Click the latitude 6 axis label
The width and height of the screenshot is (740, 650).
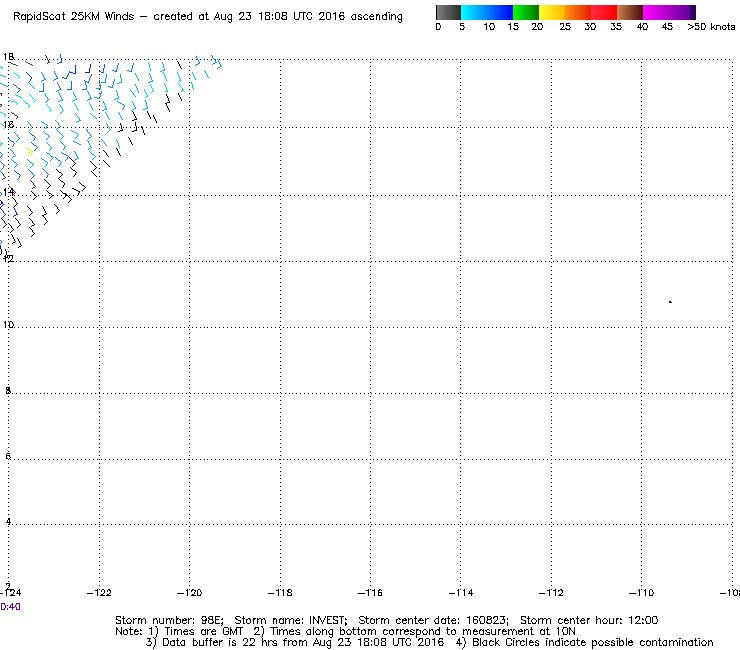[x=8, y=456]
